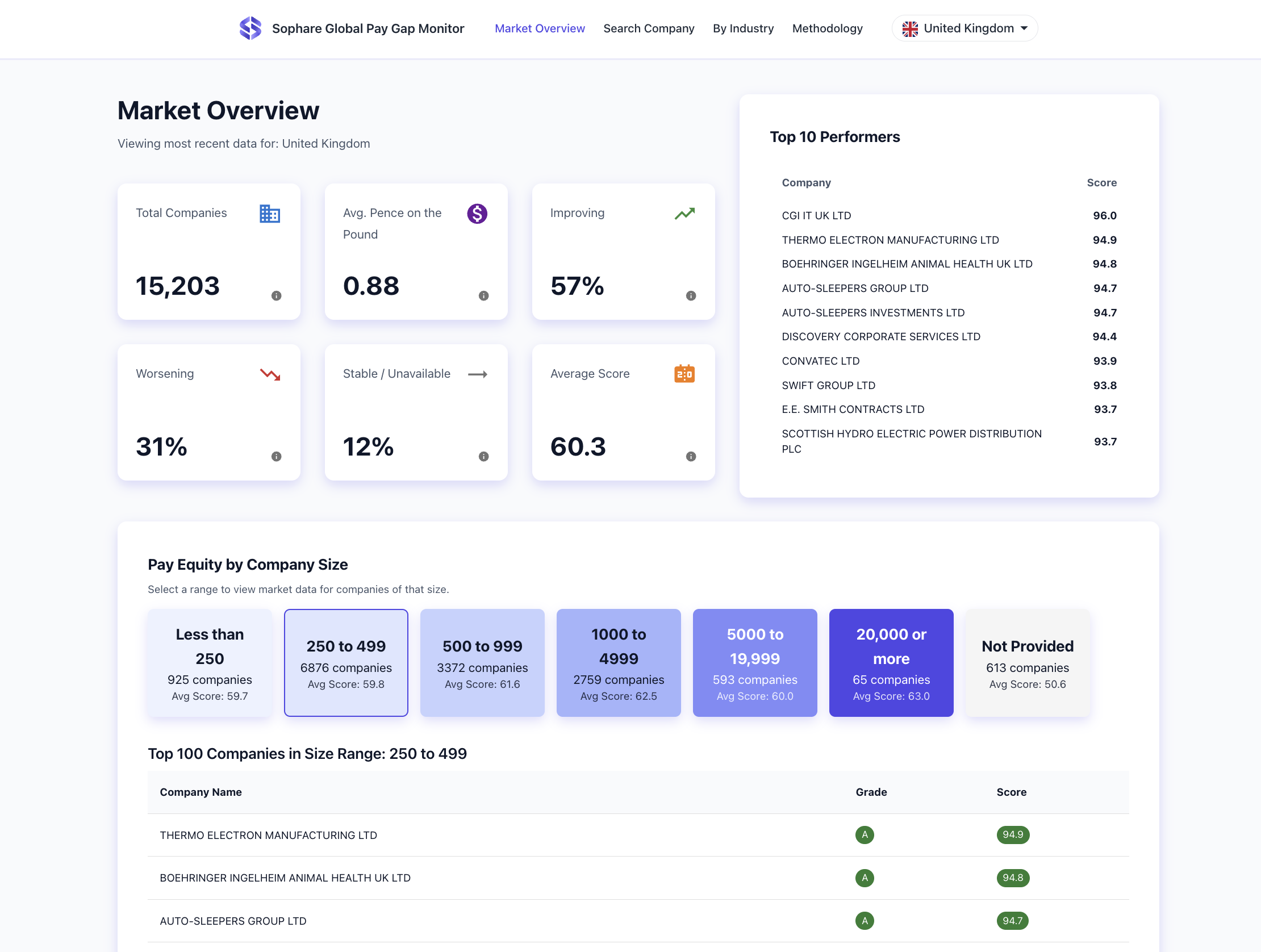Viewport: 1261px width, 952px height.
Task: Open the info tooltip on Worsening card
Action: click(277, 456)
